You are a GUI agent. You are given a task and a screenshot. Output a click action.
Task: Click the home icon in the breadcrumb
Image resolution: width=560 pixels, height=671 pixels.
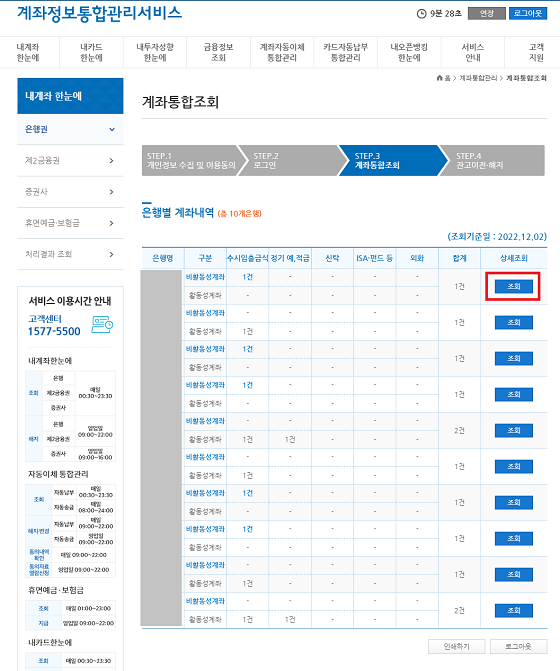pyautogui.click(x=439, y=78)
